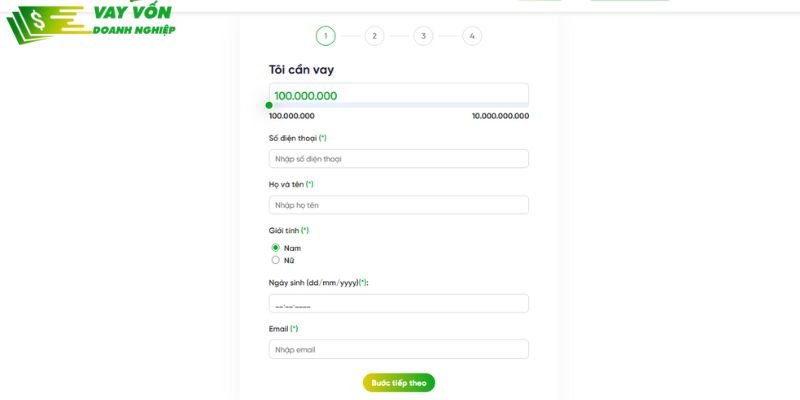Click the maximum value label 10.000.000.000
This screenshot has height=400, width=800.
500,116
